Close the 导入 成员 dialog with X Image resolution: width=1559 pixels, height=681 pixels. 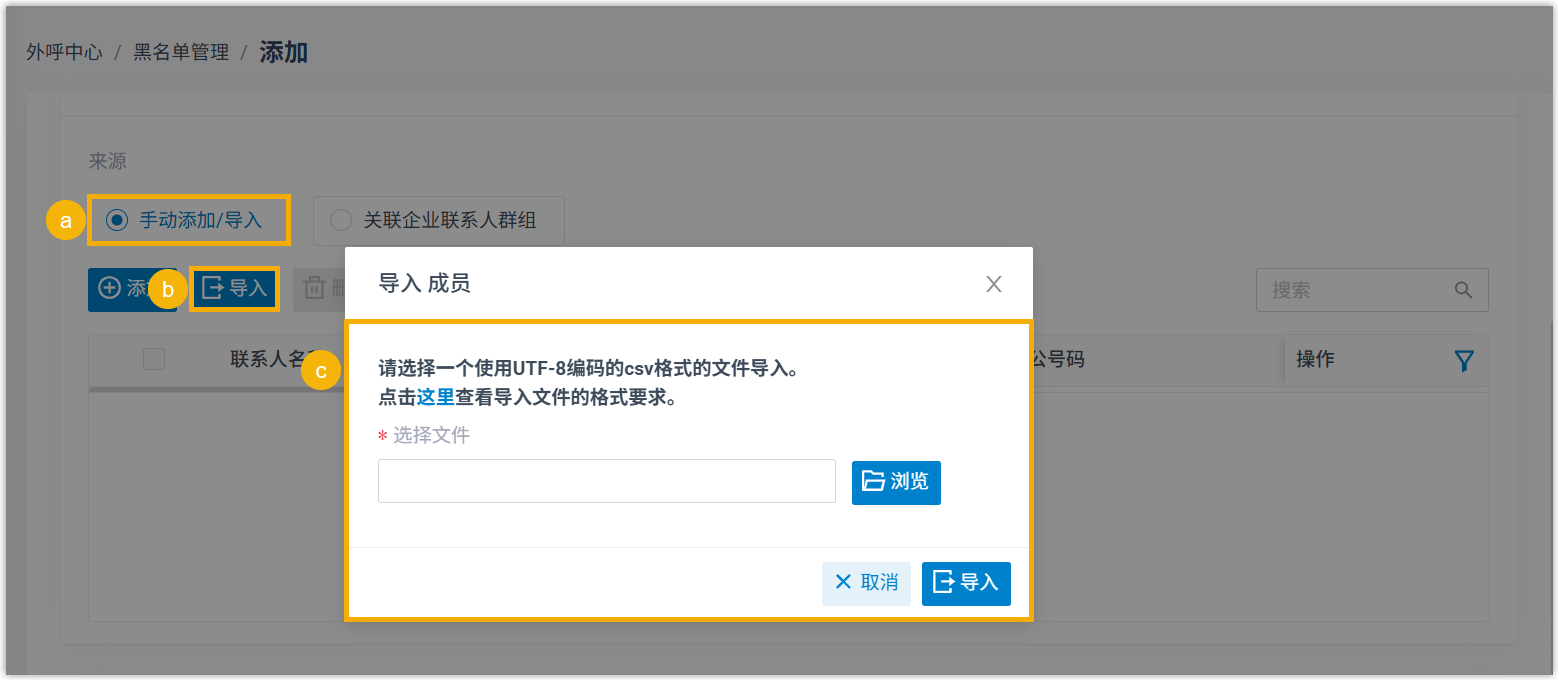[993, 284]
